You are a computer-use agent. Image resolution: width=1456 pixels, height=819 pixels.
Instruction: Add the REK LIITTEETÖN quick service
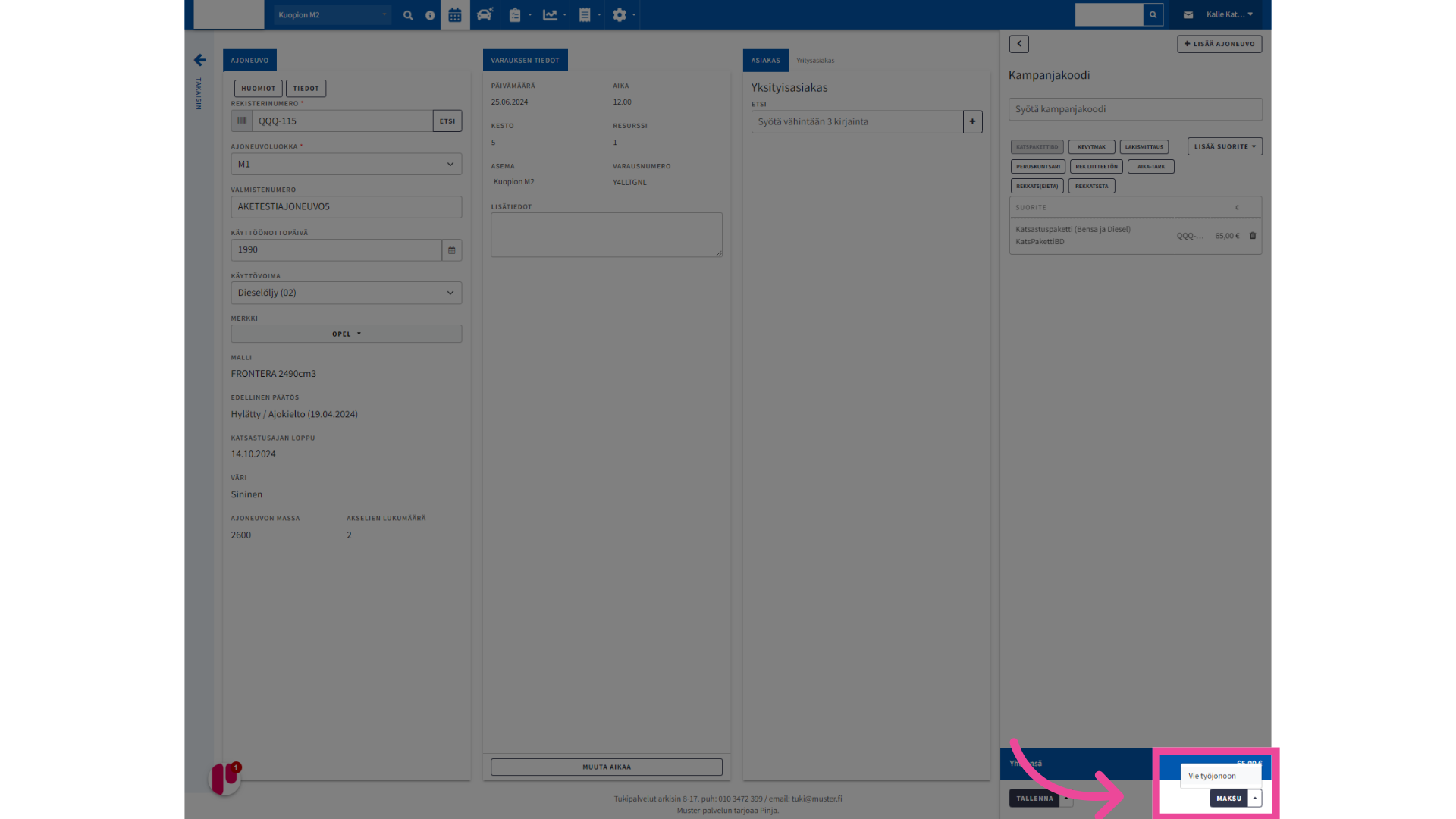click(x=1097, y=167)
